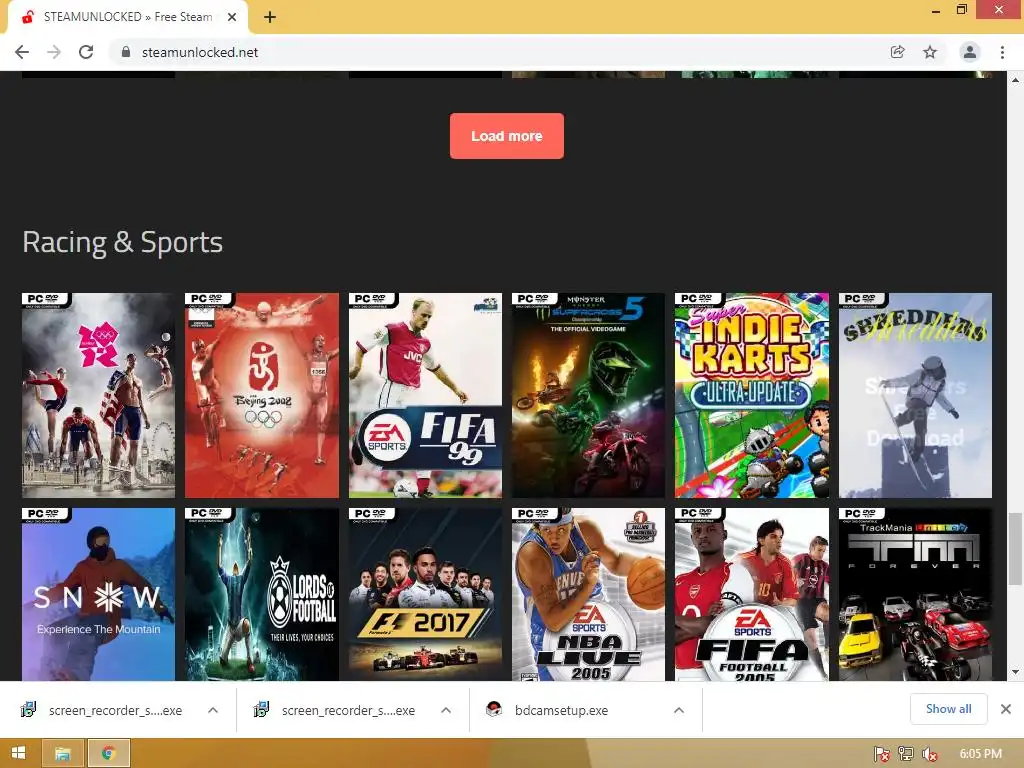Click the browser Forward arrow
1024x768 pixels.
point(54,52)
